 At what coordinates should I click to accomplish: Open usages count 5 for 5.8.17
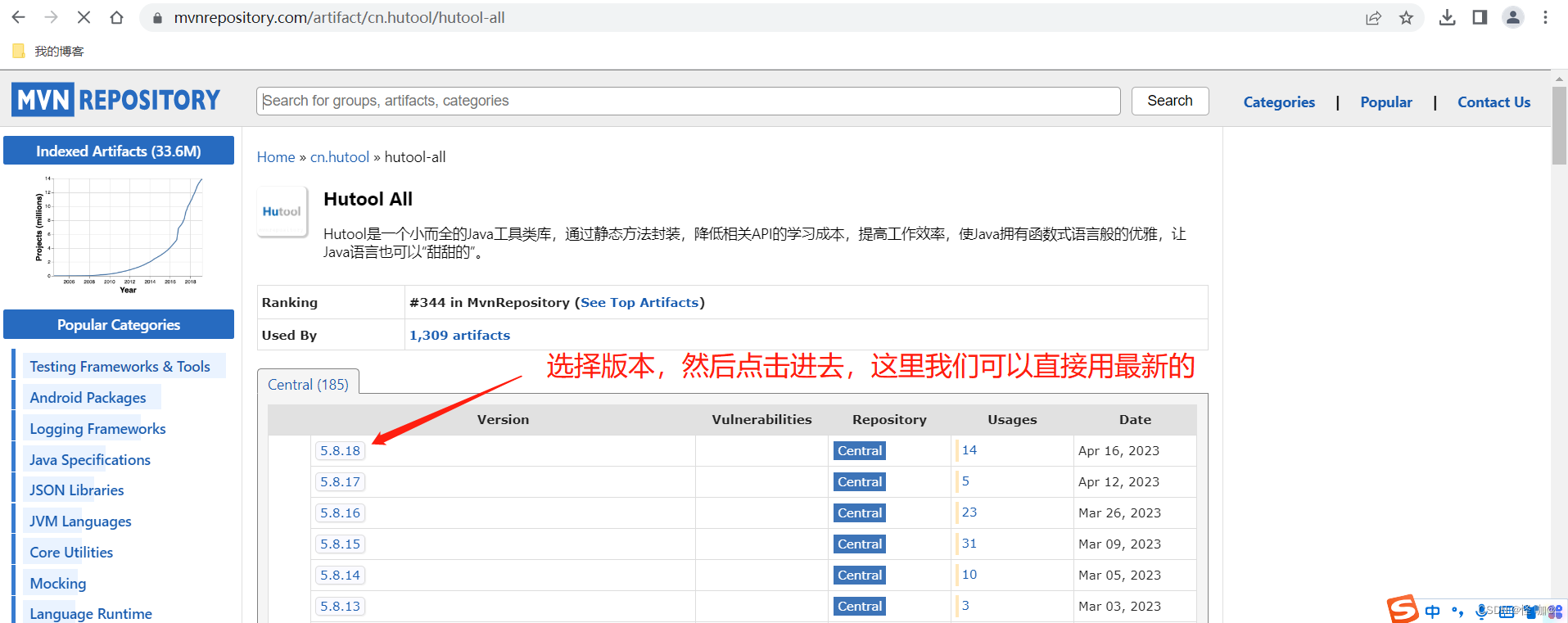(965, 481)
